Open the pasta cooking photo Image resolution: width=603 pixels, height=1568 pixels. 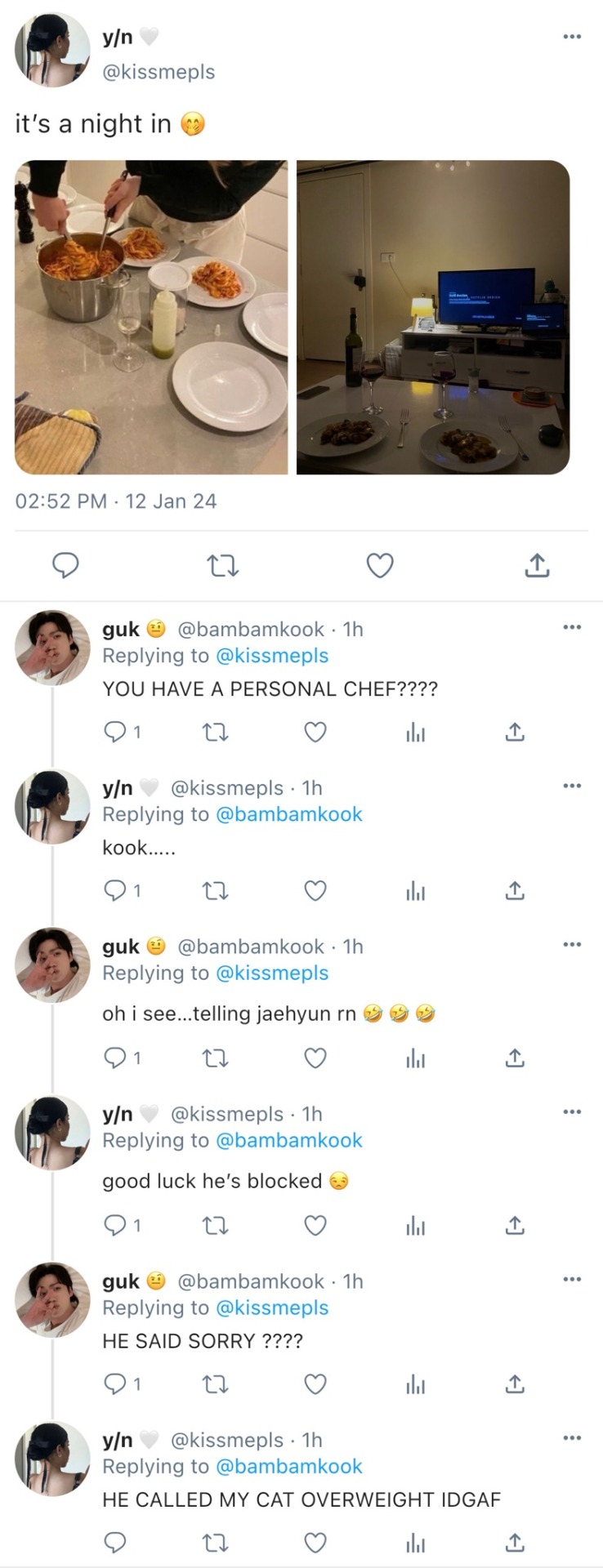[x=151, y=317]
